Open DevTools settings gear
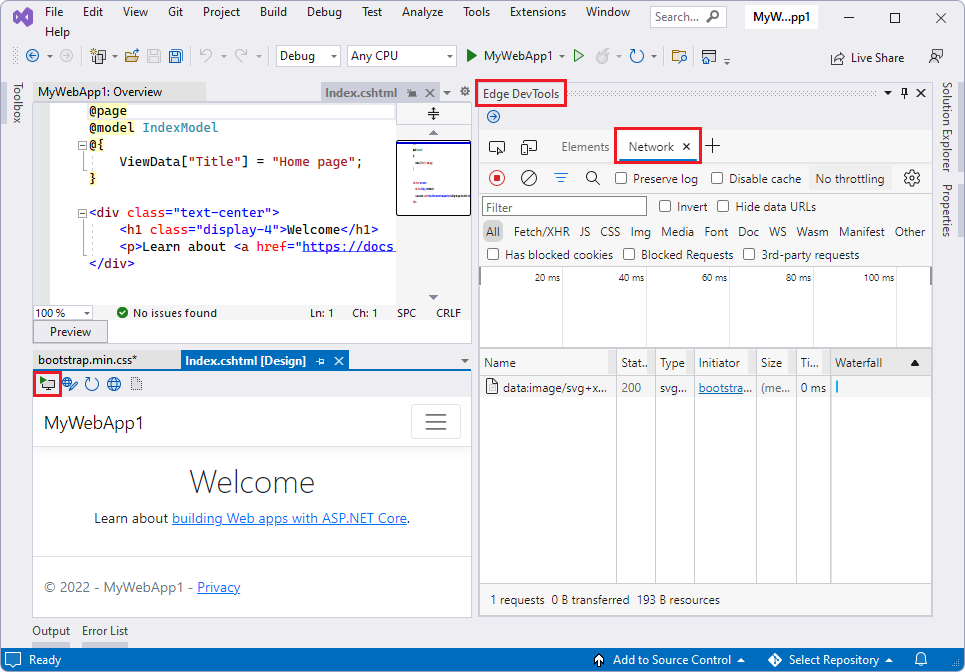 tap(911, 177)
